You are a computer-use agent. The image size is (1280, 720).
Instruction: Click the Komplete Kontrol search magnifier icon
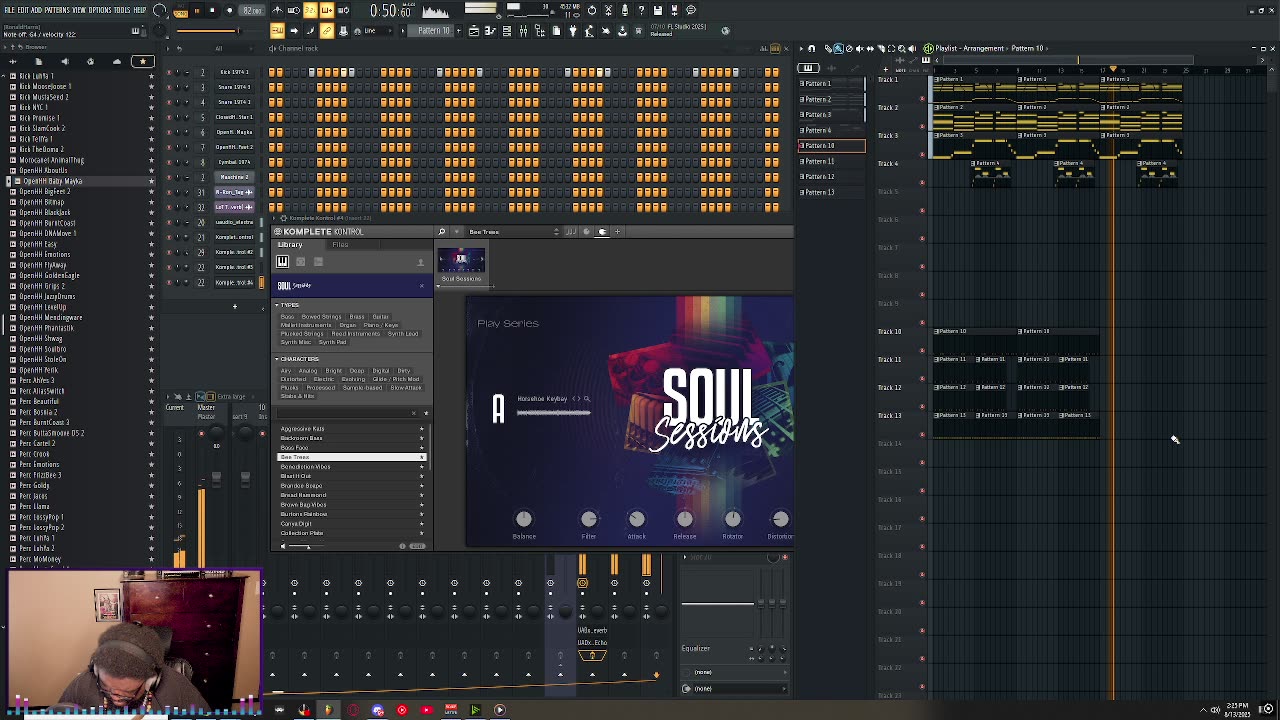[x=441, y=232]
